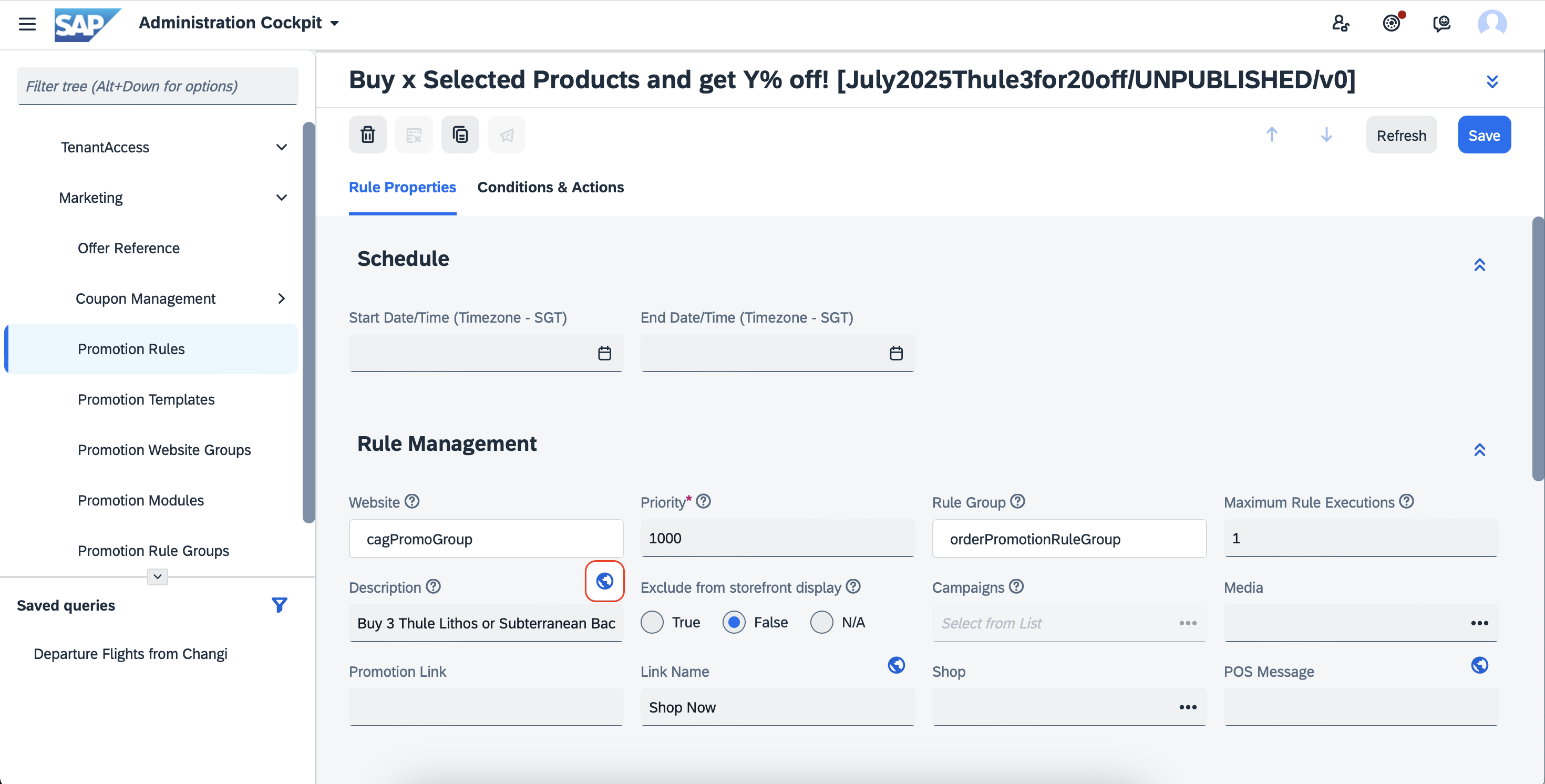Toggle the navigation tree splitter arrow
The image size is (1545, 784).
[x=157, y=576]
